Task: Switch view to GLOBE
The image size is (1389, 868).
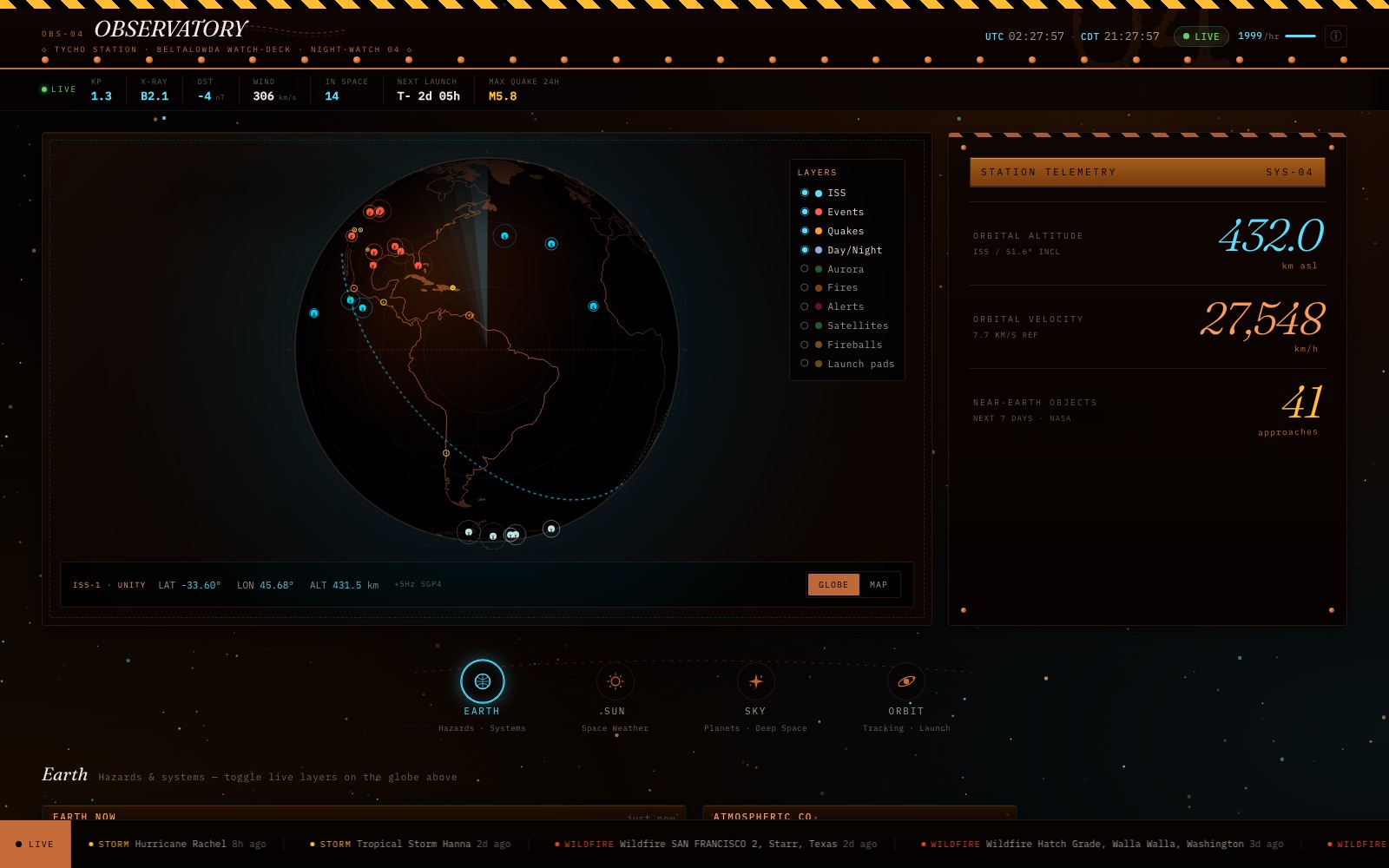Action: [833, 585]
